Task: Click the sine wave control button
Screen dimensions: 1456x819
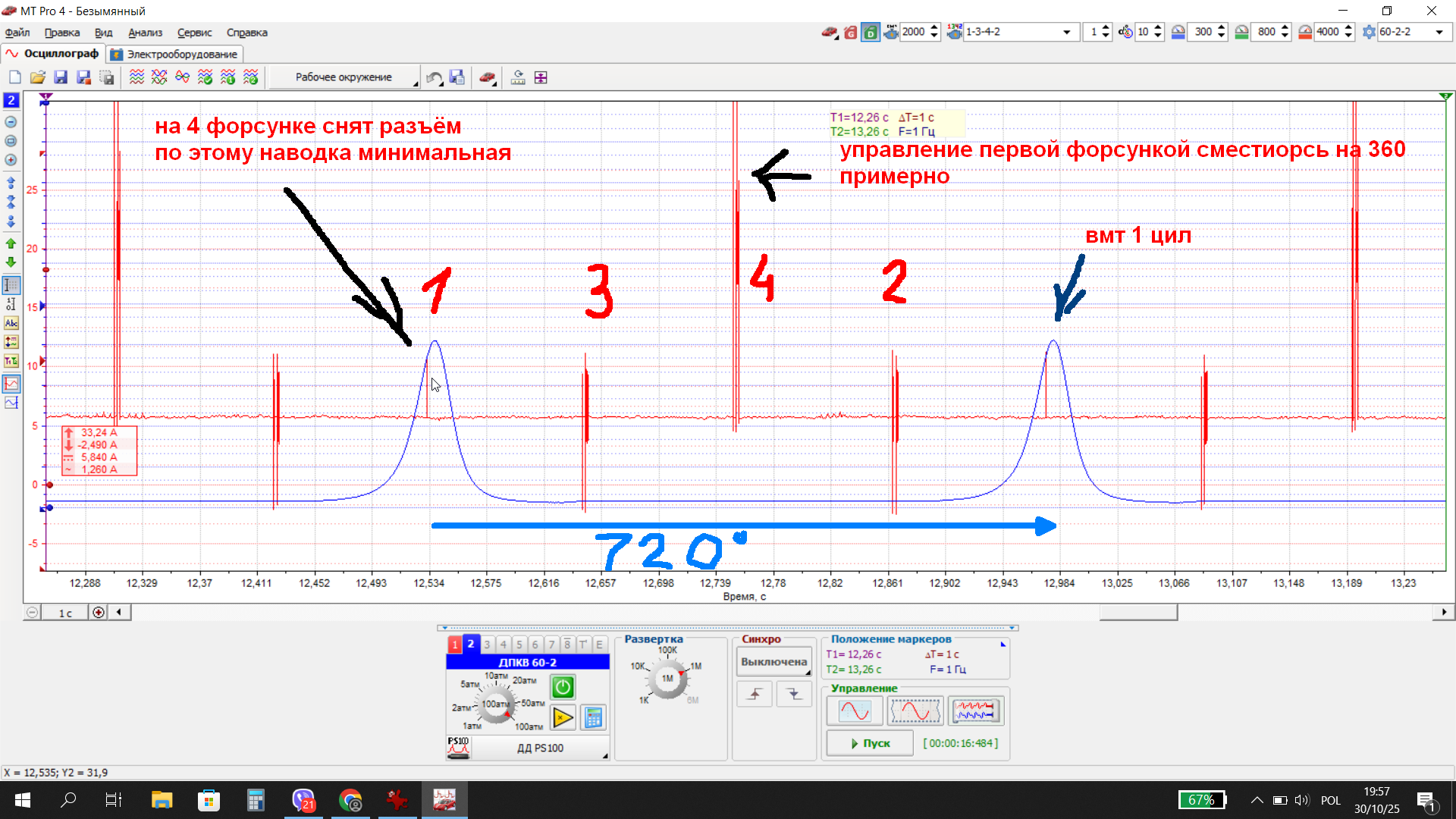Action: point(855,711)
